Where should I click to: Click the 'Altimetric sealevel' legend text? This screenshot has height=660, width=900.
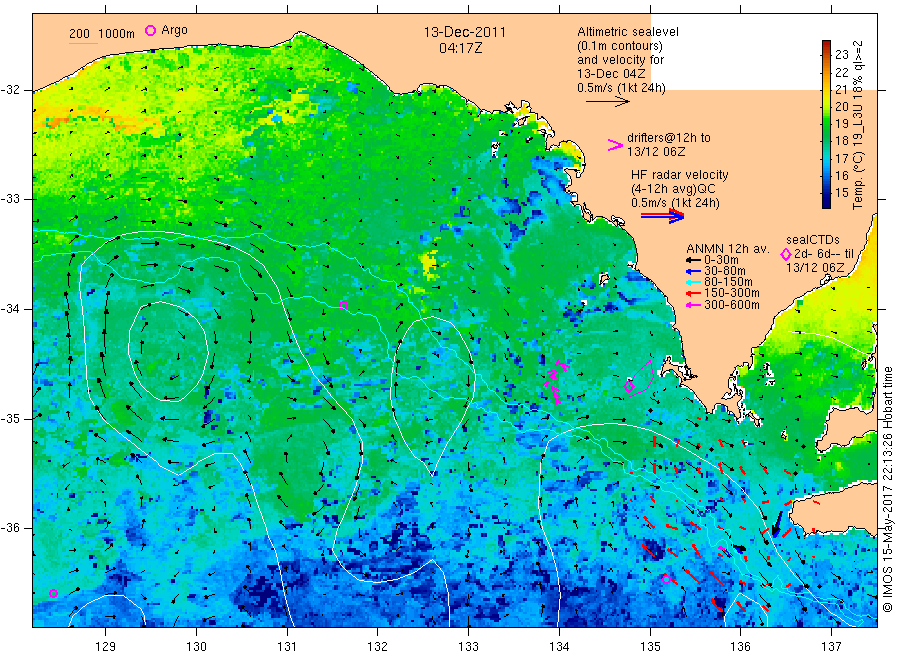click(628, 32)
